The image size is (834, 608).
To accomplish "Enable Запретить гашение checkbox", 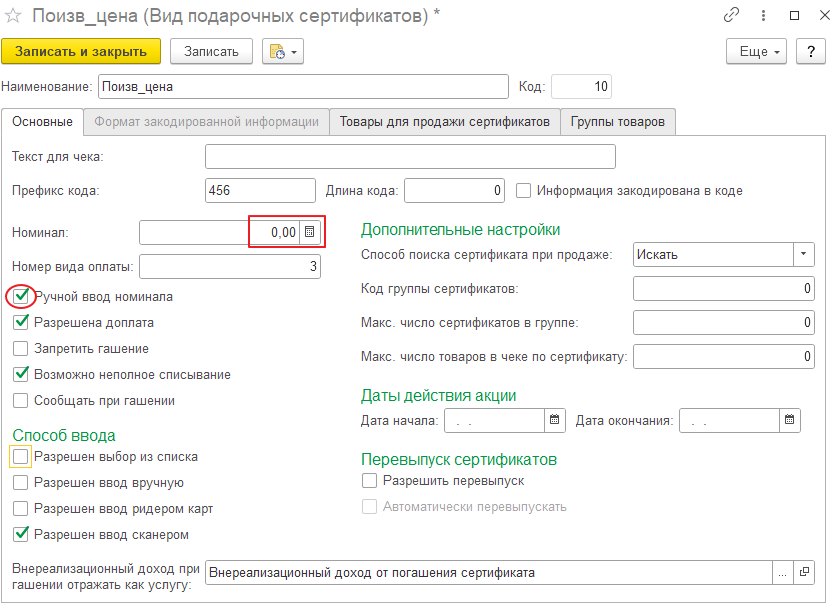I will [21, 348].
